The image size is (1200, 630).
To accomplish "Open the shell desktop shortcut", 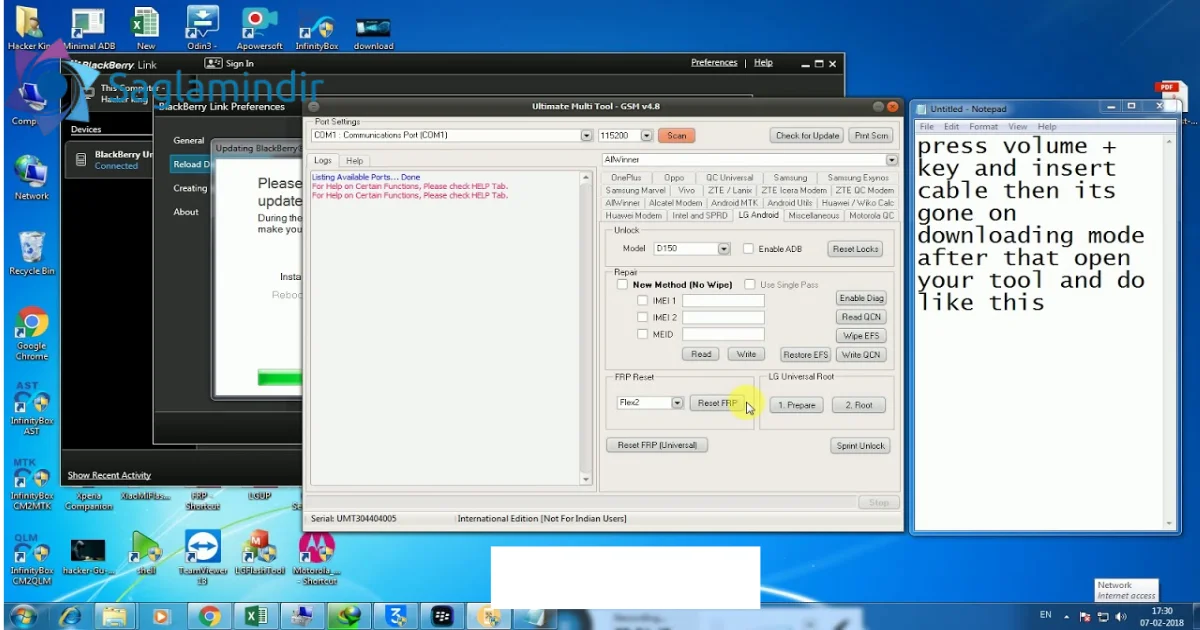I will tap(146, 553).
